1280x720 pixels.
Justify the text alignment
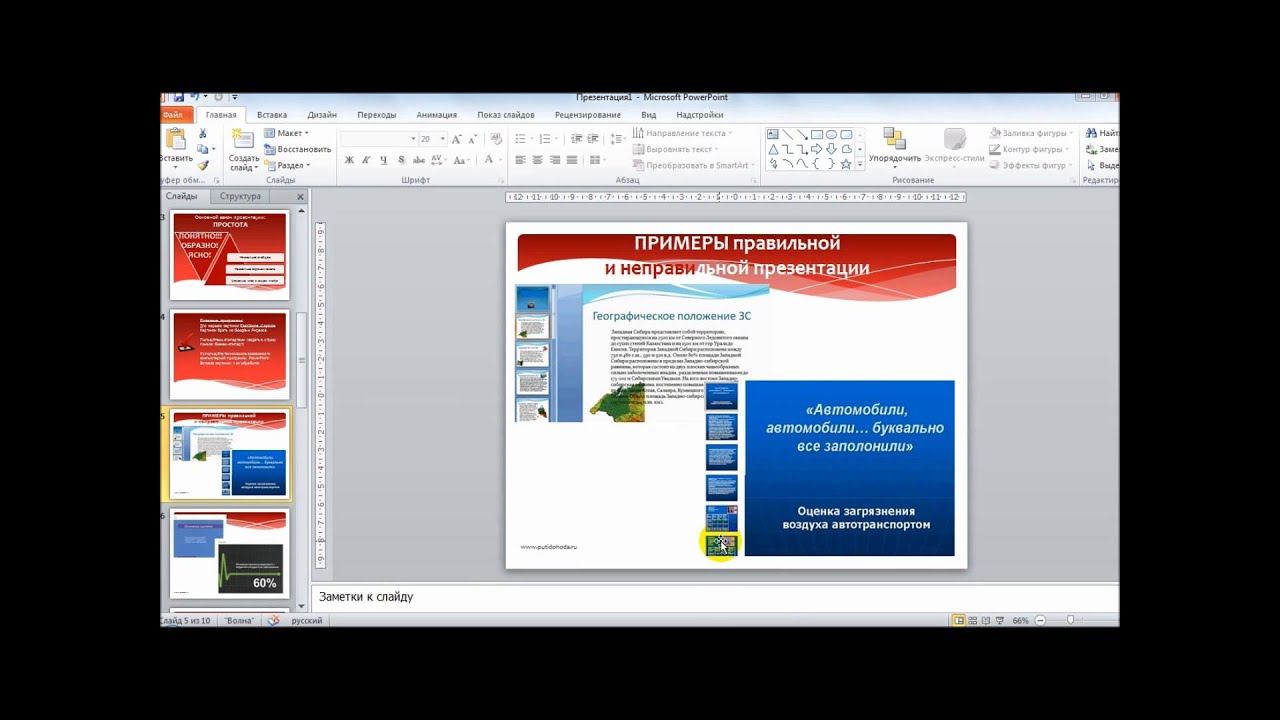[572, 160]
